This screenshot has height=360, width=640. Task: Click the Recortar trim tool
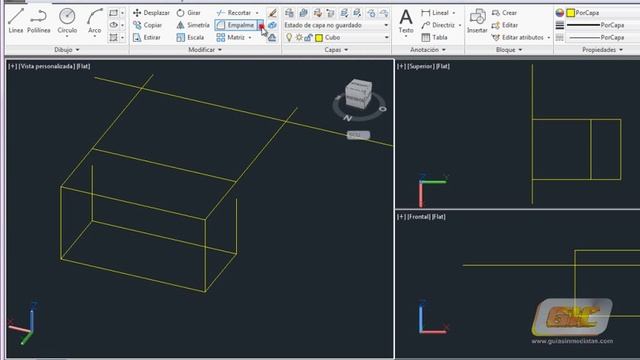234,13
